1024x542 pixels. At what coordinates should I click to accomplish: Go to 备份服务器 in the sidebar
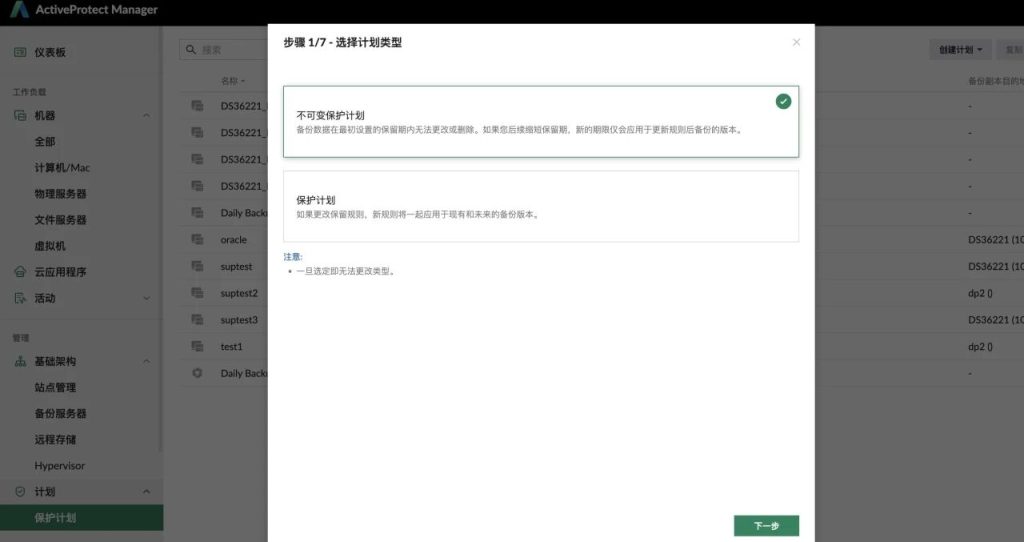(x=60, y=413)
